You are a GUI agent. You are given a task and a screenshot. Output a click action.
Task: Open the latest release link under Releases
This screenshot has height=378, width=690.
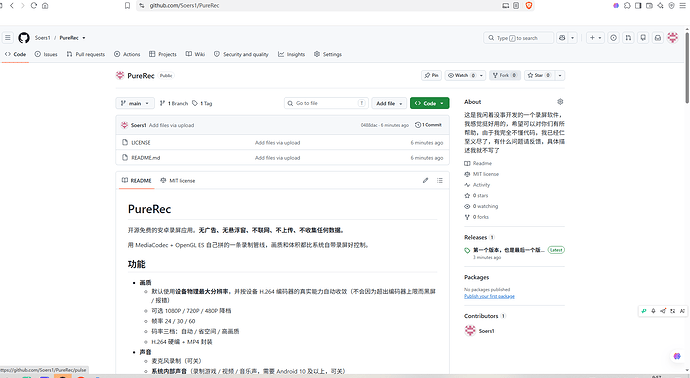coord(509,250)
